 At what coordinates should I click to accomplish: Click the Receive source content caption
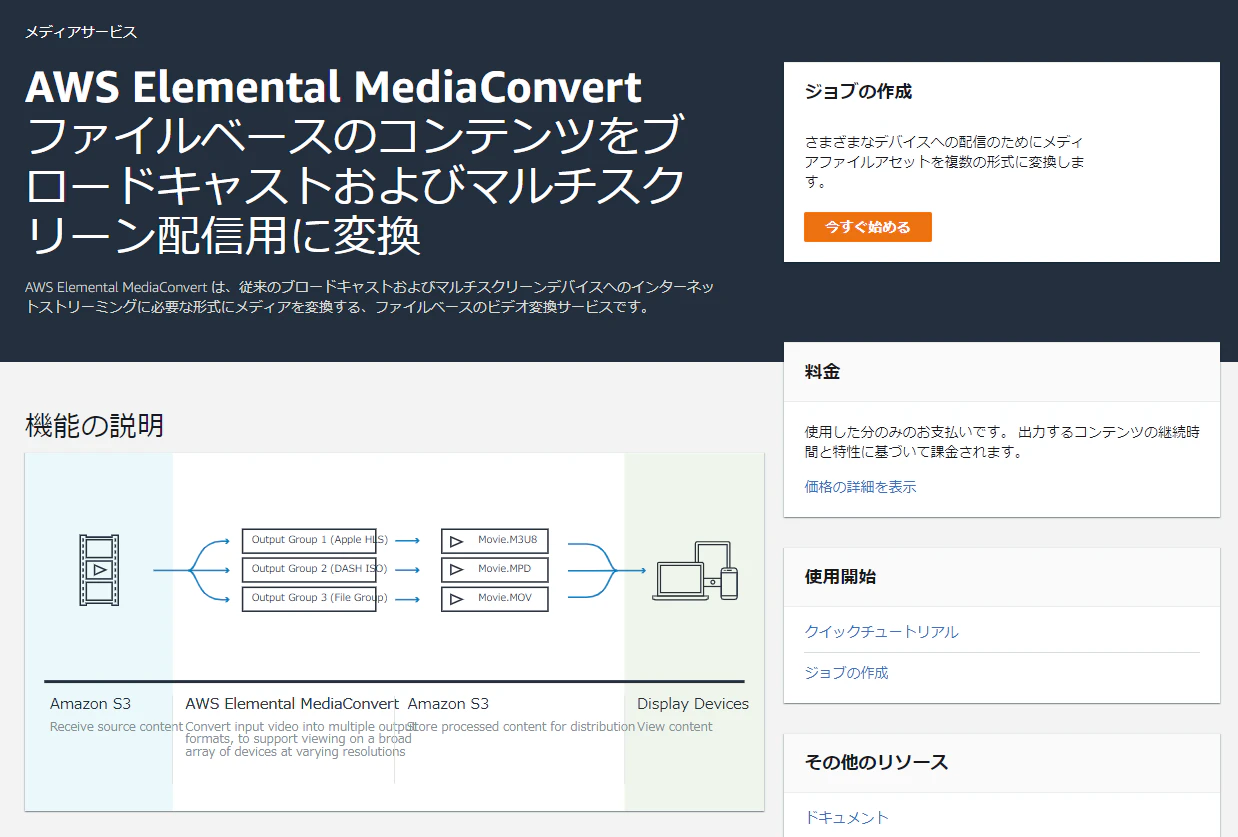[x=116, y=727]
